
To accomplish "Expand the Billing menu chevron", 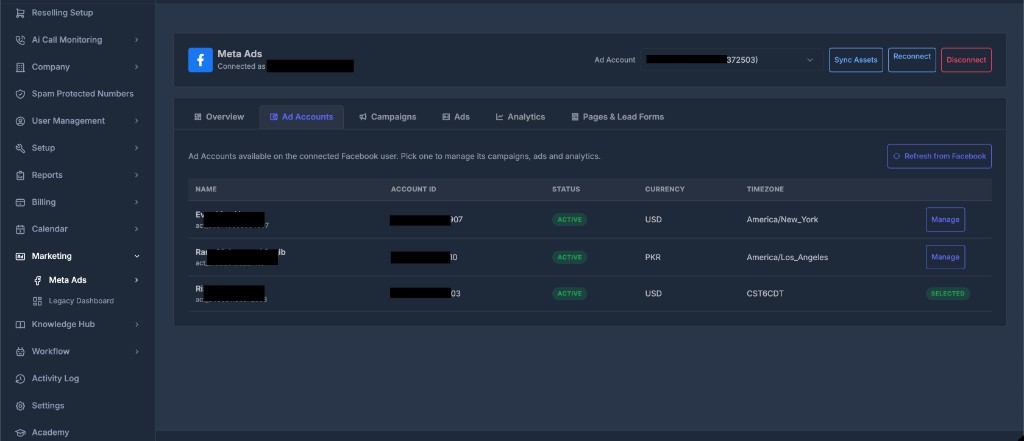I will tap(136, 203).
